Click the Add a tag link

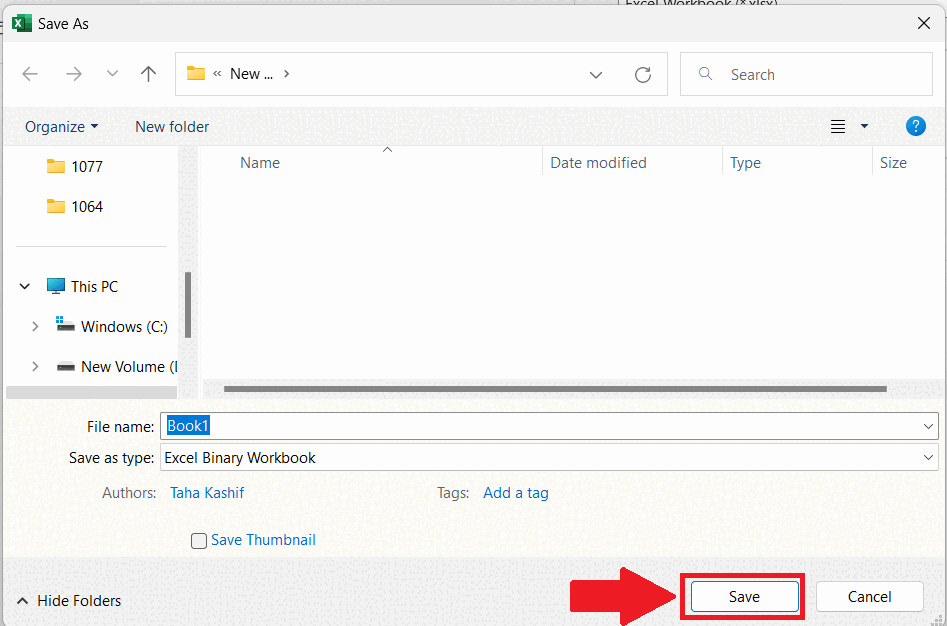point(515,492)
